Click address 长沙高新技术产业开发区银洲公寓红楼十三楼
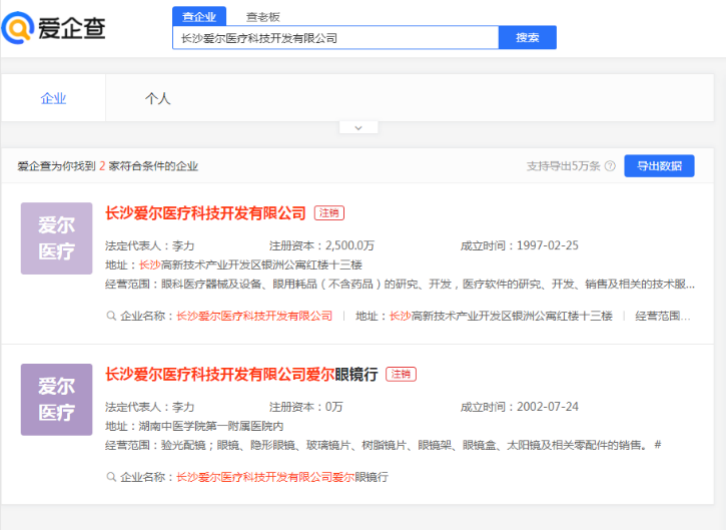This screenshot has width=728, height=532. pos(234,265)
